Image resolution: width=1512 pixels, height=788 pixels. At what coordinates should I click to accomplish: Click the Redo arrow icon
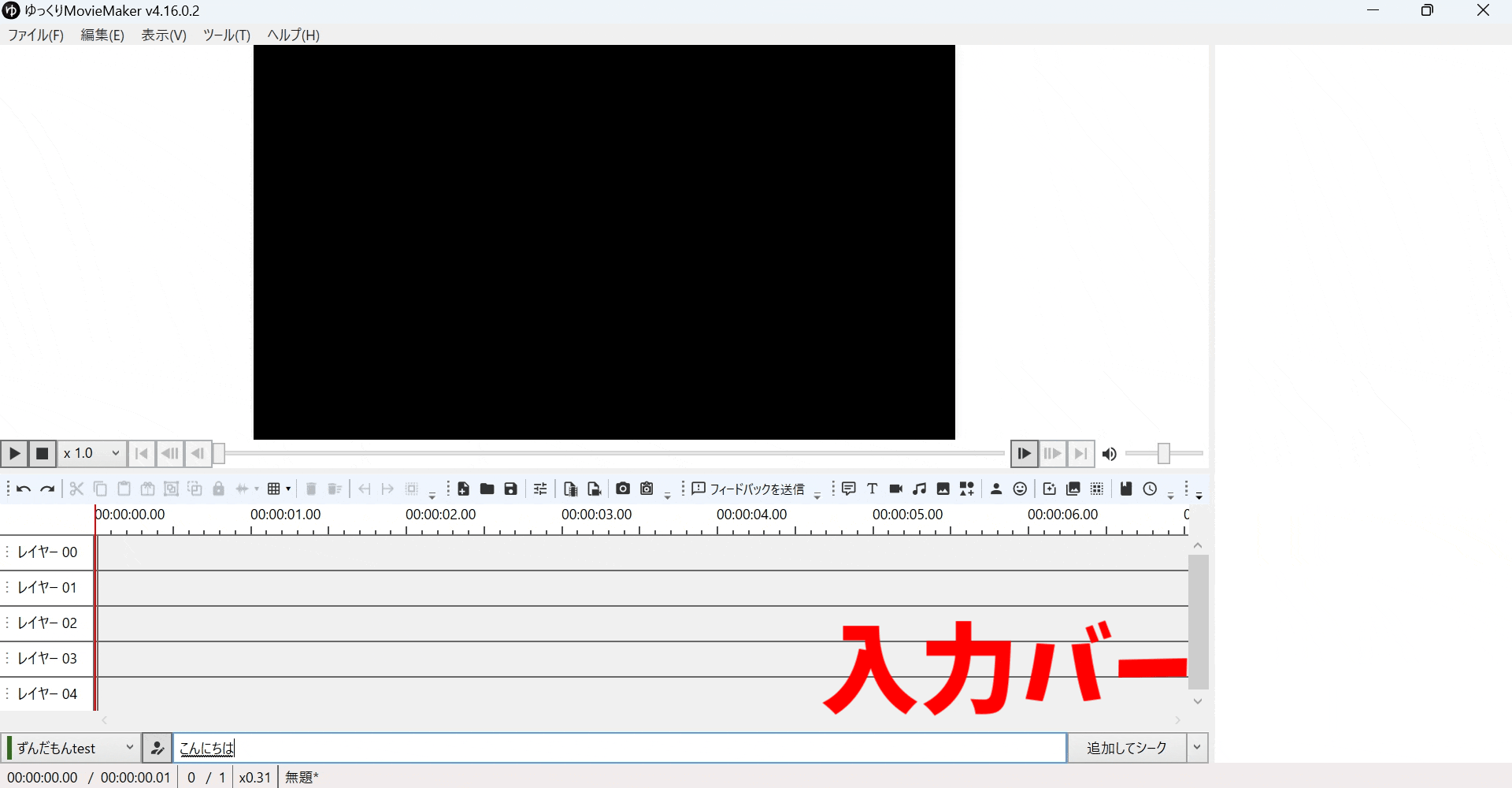[47, 489]
